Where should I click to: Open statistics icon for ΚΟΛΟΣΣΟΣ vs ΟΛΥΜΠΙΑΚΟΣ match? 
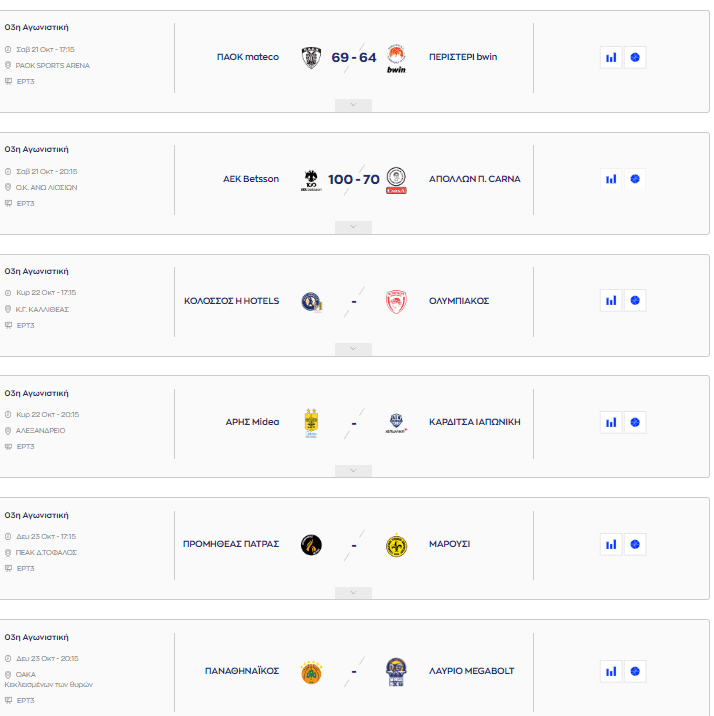(x=610, y=300)
